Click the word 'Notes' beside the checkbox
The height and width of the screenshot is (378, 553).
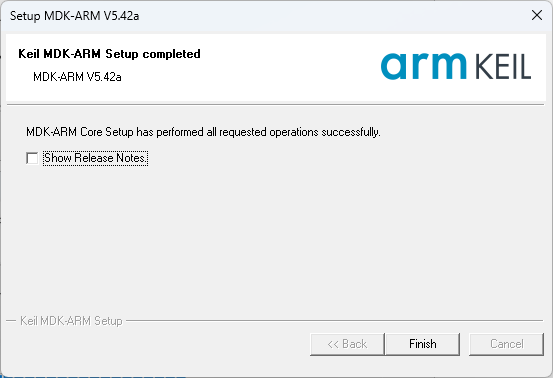pos(131,158)
